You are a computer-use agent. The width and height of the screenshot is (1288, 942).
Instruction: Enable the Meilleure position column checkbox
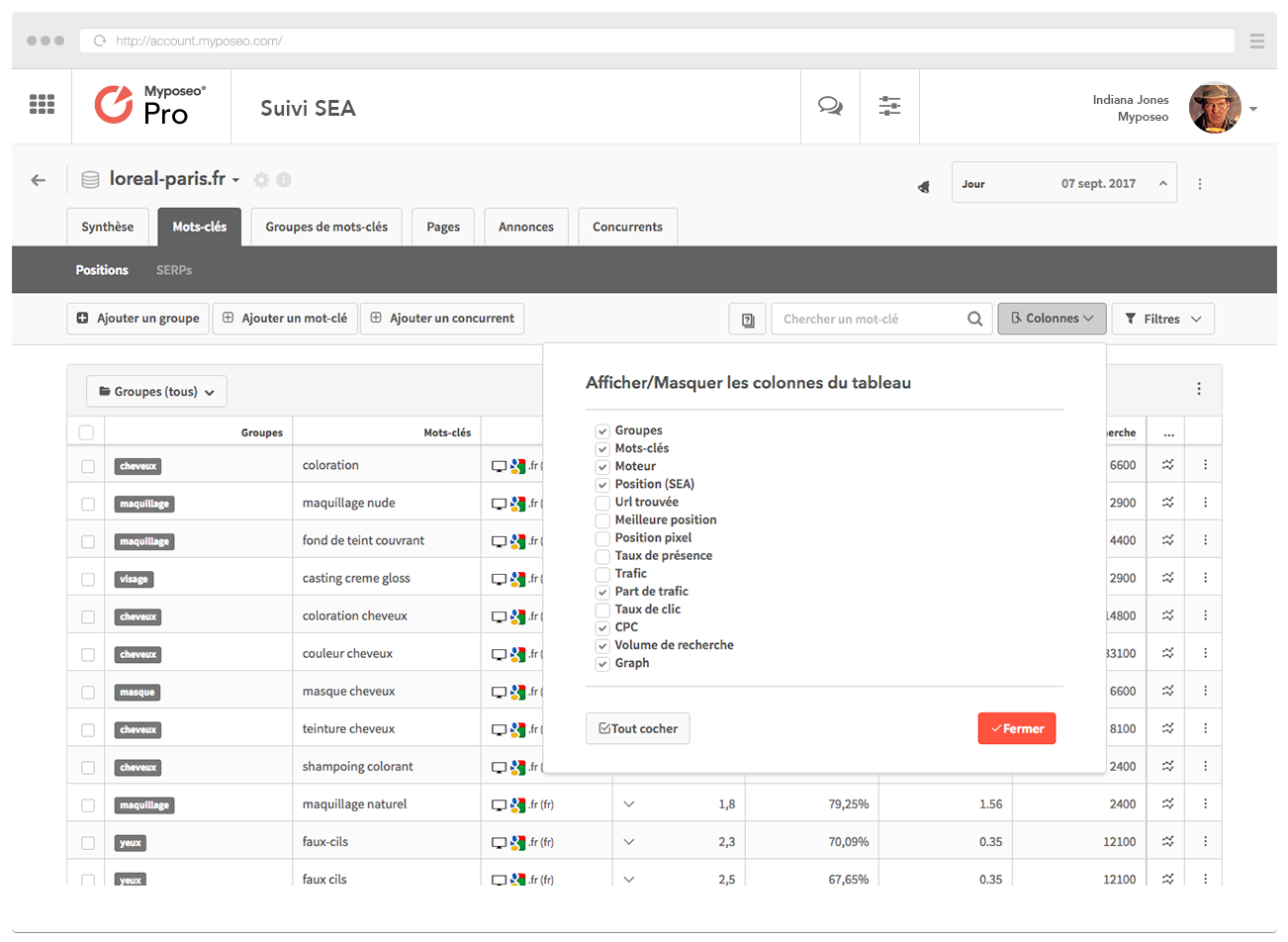tap(602, 520)
